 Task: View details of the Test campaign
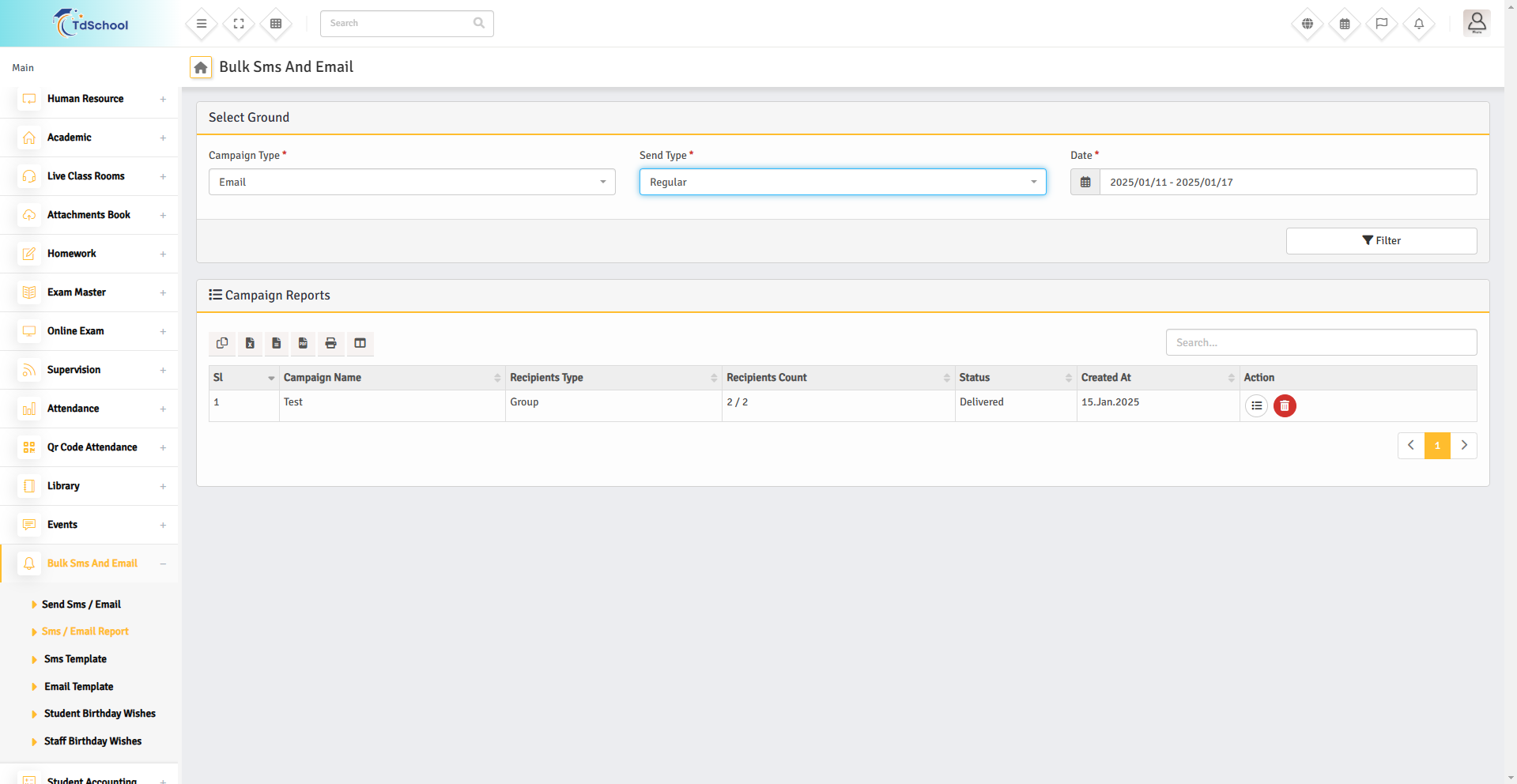[1256, 405]
